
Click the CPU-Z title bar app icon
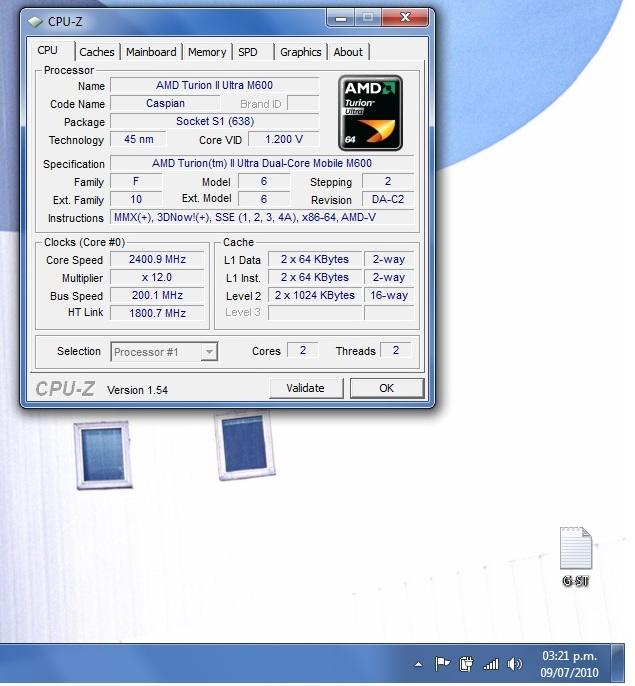(35, 21)
